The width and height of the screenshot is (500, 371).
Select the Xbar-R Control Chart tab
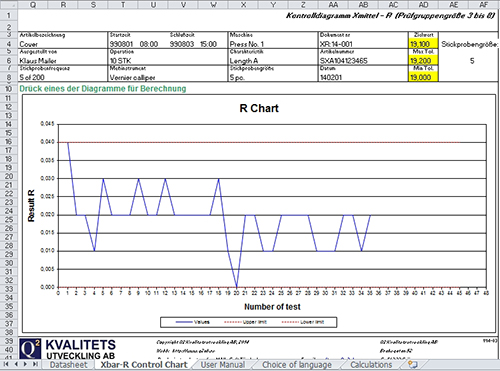144,365
